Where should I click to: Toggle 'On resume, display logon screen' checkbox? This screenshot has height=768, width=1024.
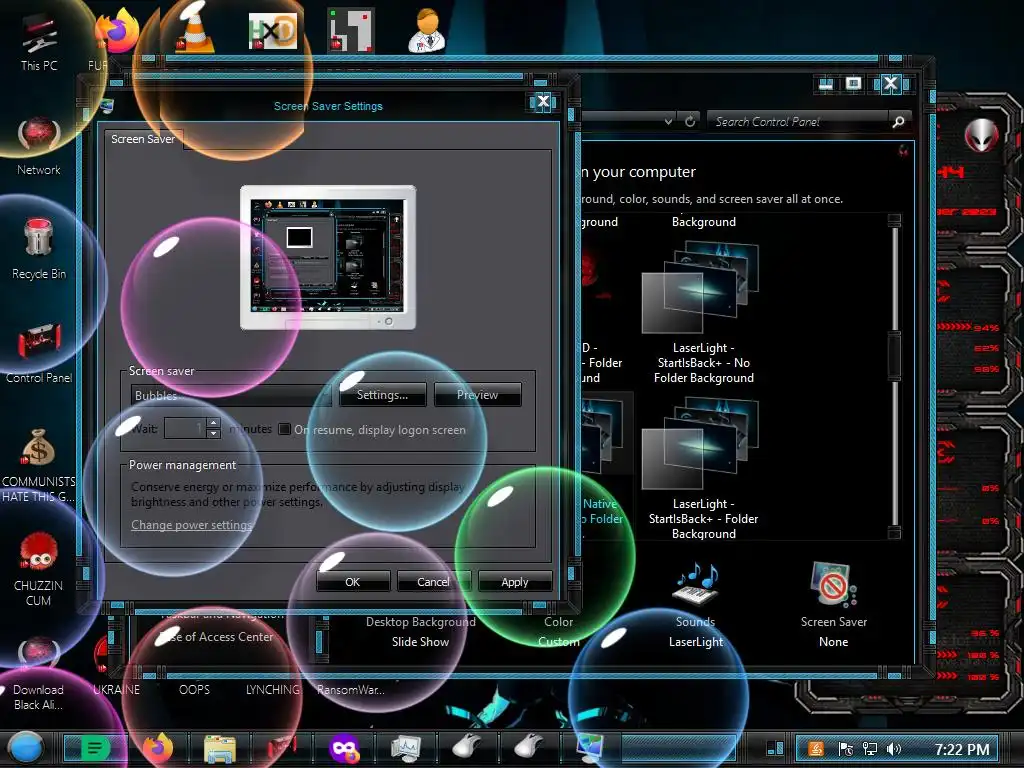tap(284, 429)
